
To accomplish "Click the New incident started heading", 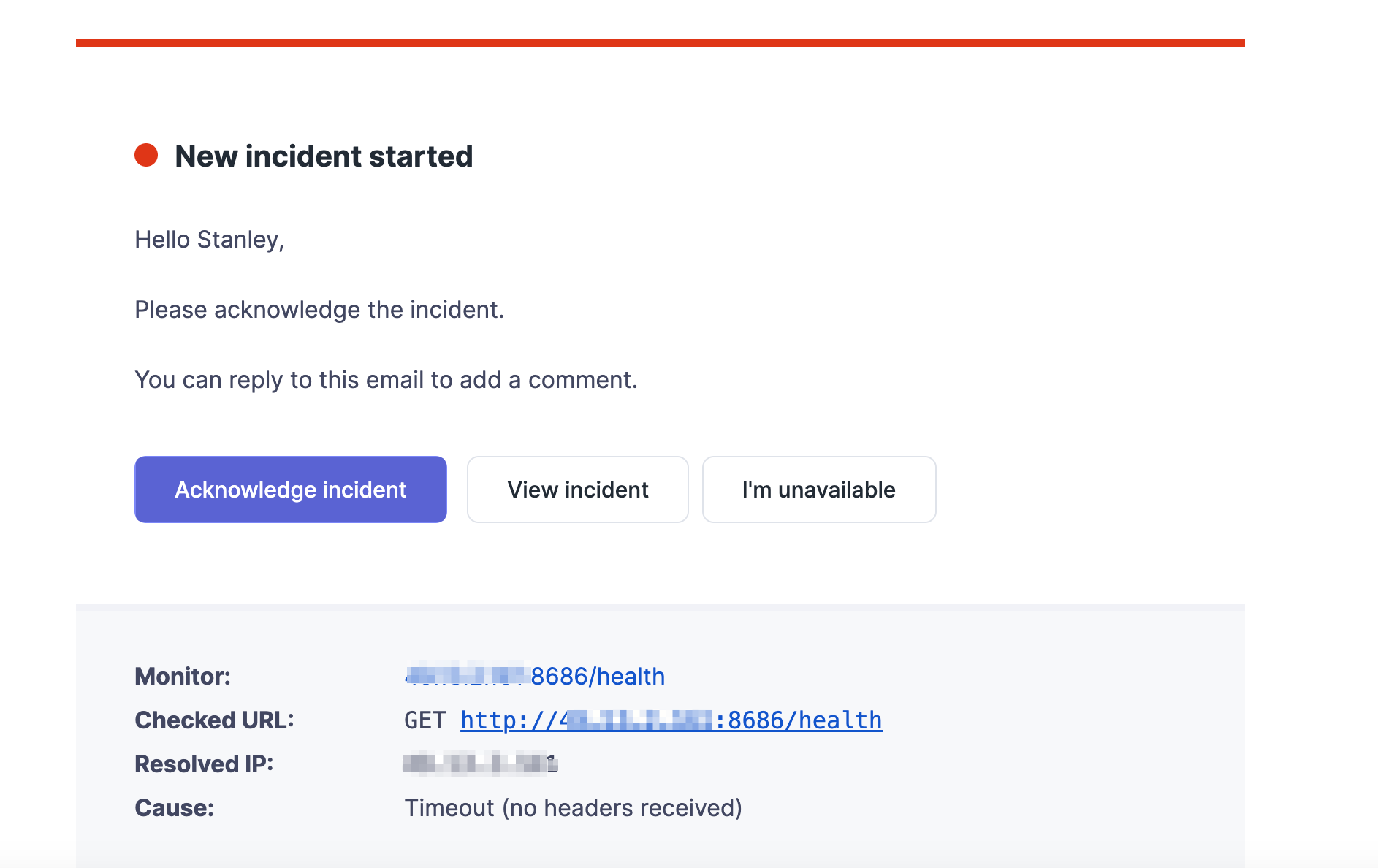I will (x=324, y=156).
